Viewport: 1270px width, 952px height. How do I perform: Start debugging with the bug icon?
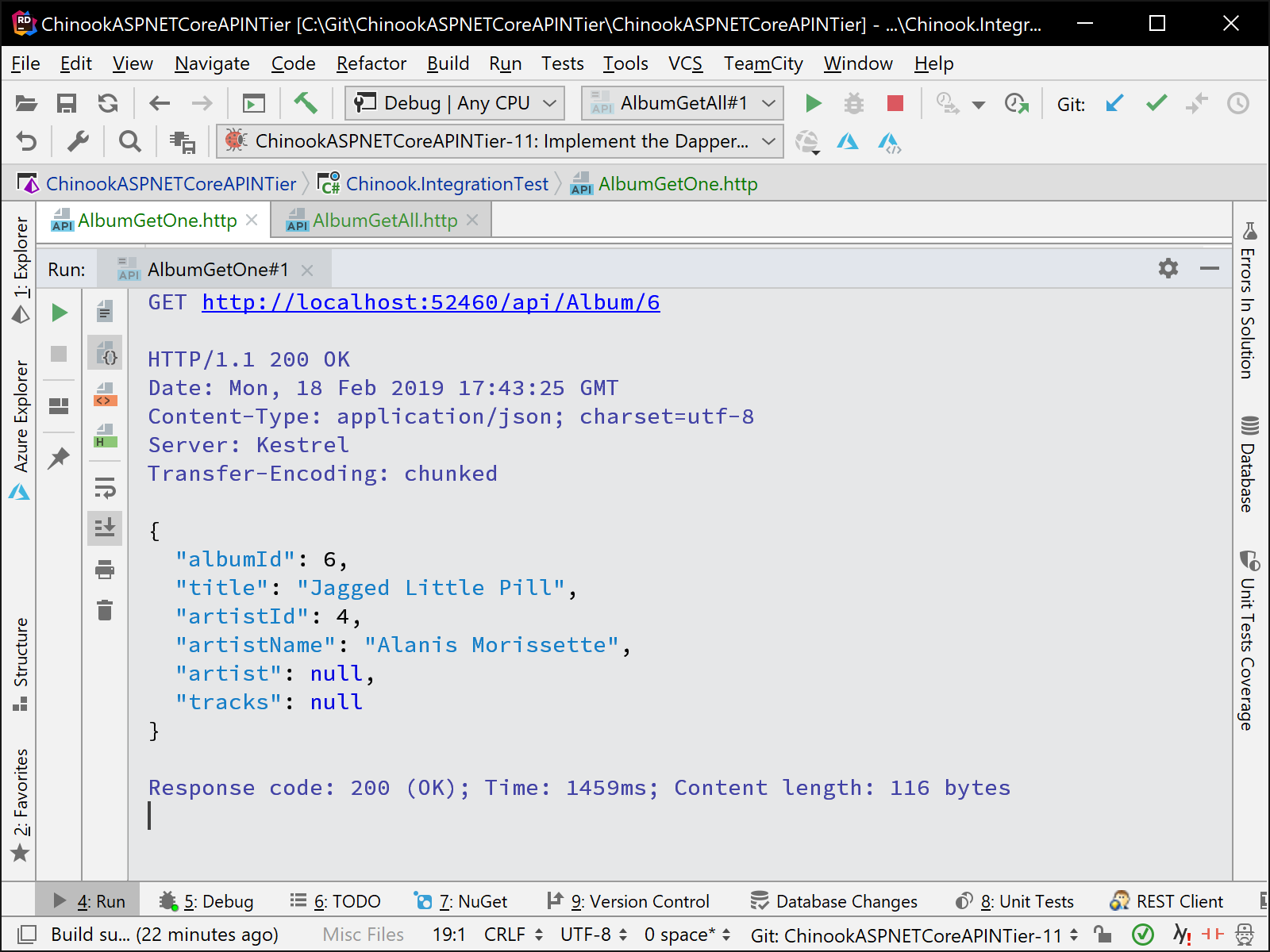(x=854, y=103)
